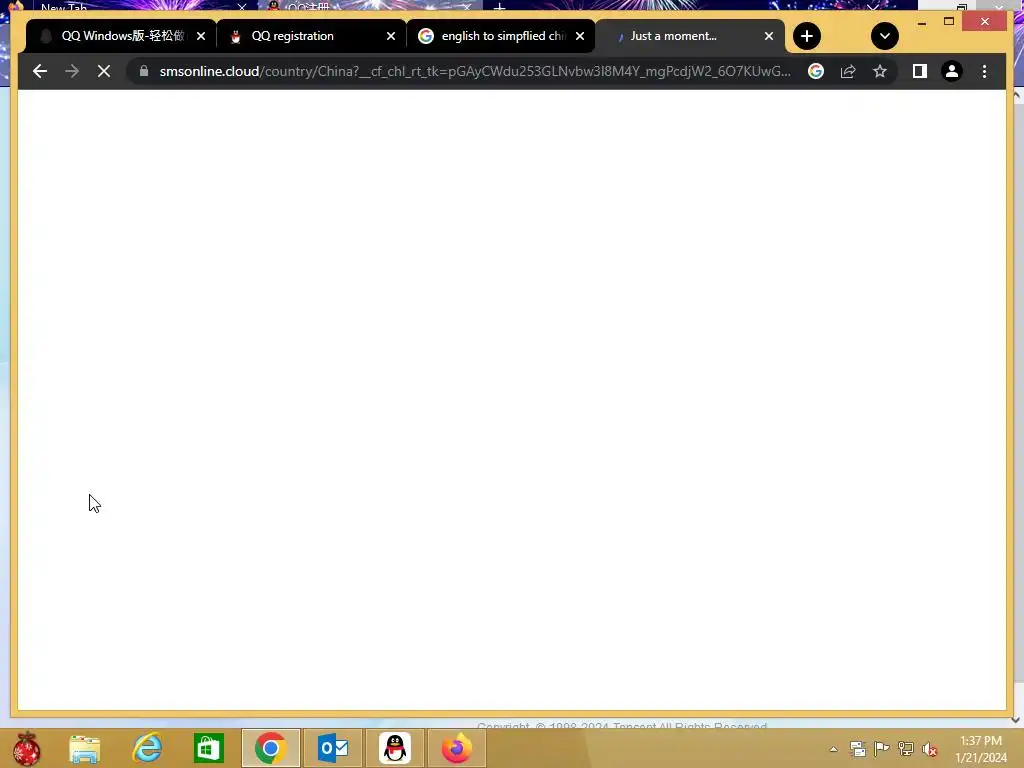Screen dimensions: 1024x768
Task: Click the smsonline.cloud address bar
Action: tap(475, 71)
